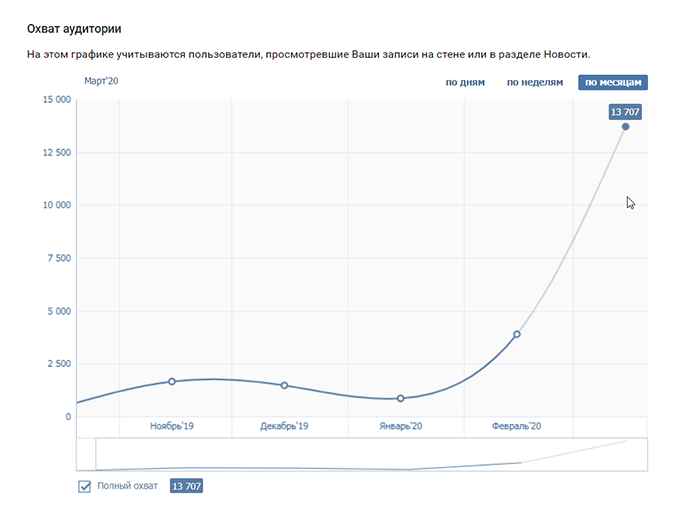Click the Март'20 period label above the chart
This screenshot has width=682, height=512.
(x=100, y=80)
